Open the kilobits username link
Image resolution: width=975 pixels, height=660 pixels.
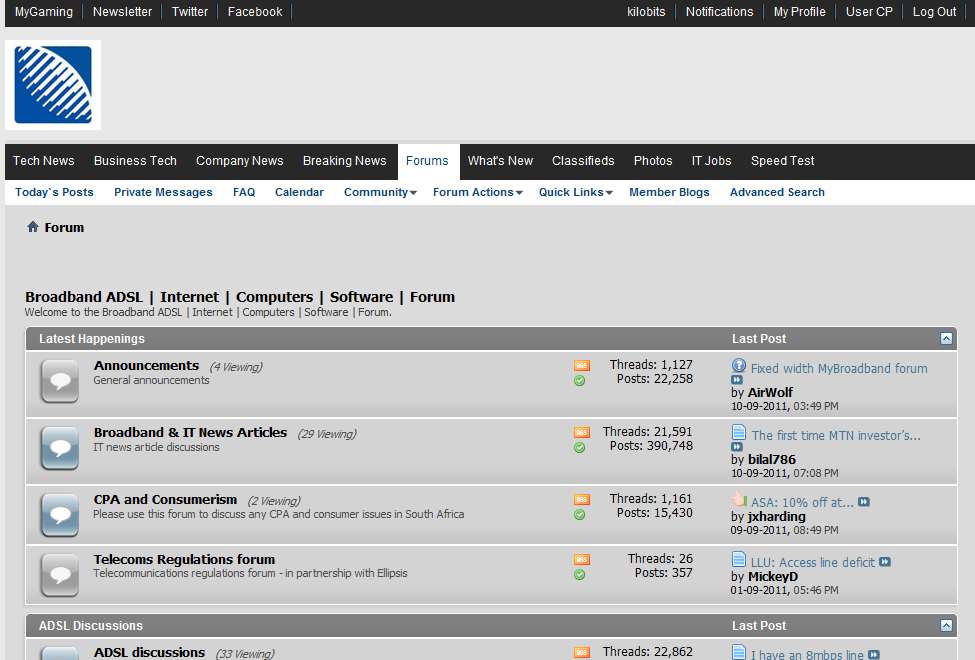click(646, 12)
